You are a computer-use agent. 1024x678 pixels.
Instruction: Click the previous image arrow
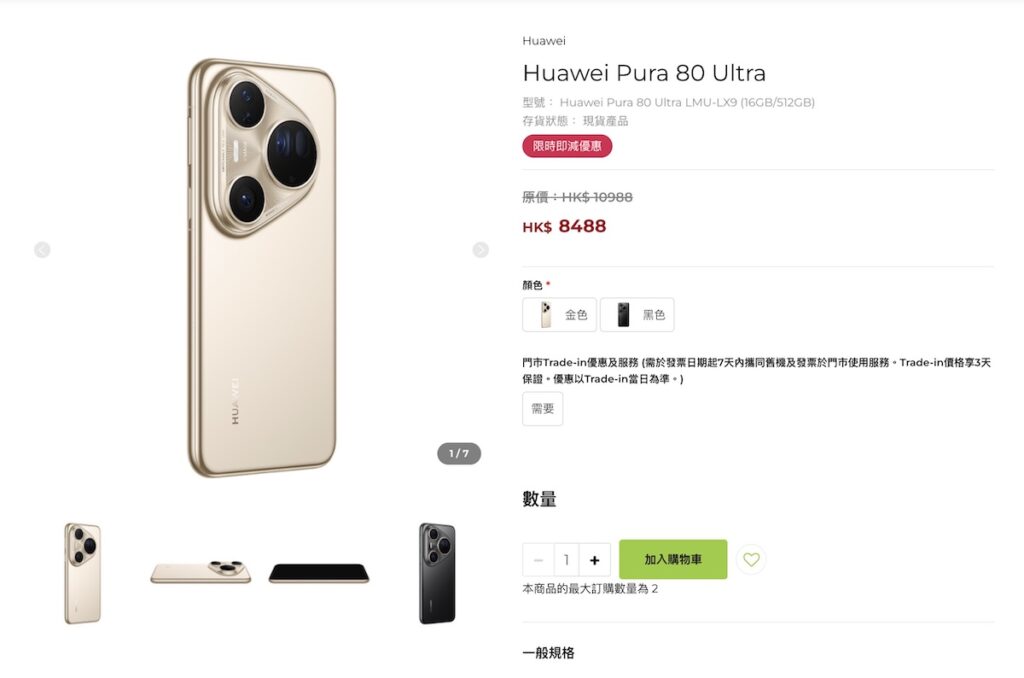tap(42, 250)
